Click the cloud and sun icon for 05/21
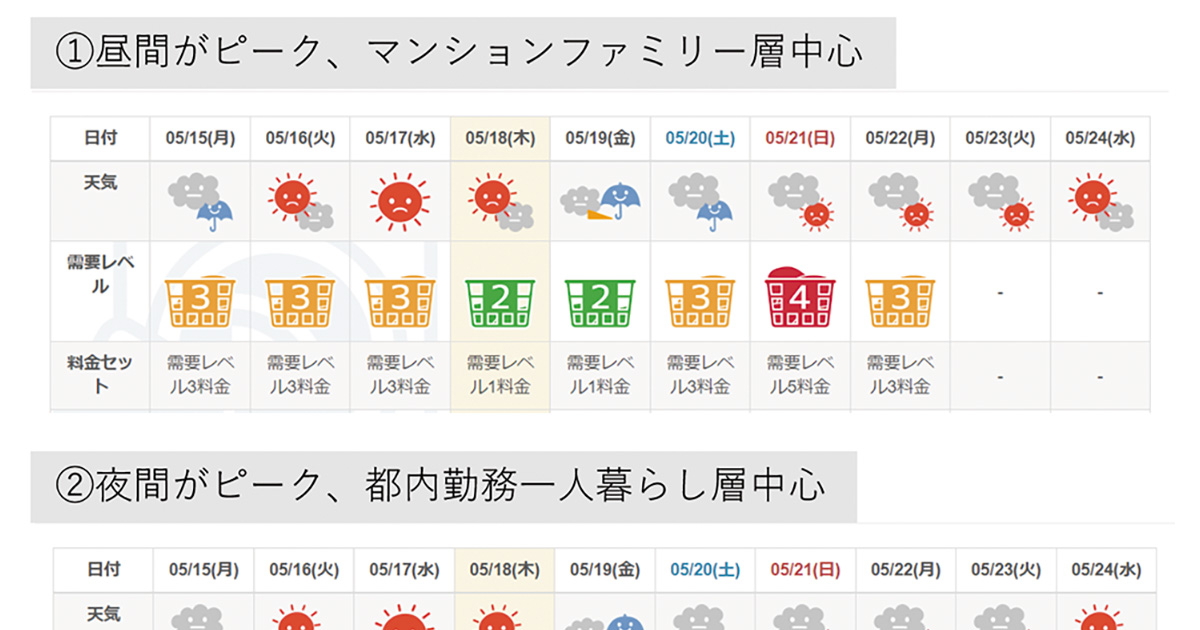This screenshot has height=630, width=1200. (800, 201)
